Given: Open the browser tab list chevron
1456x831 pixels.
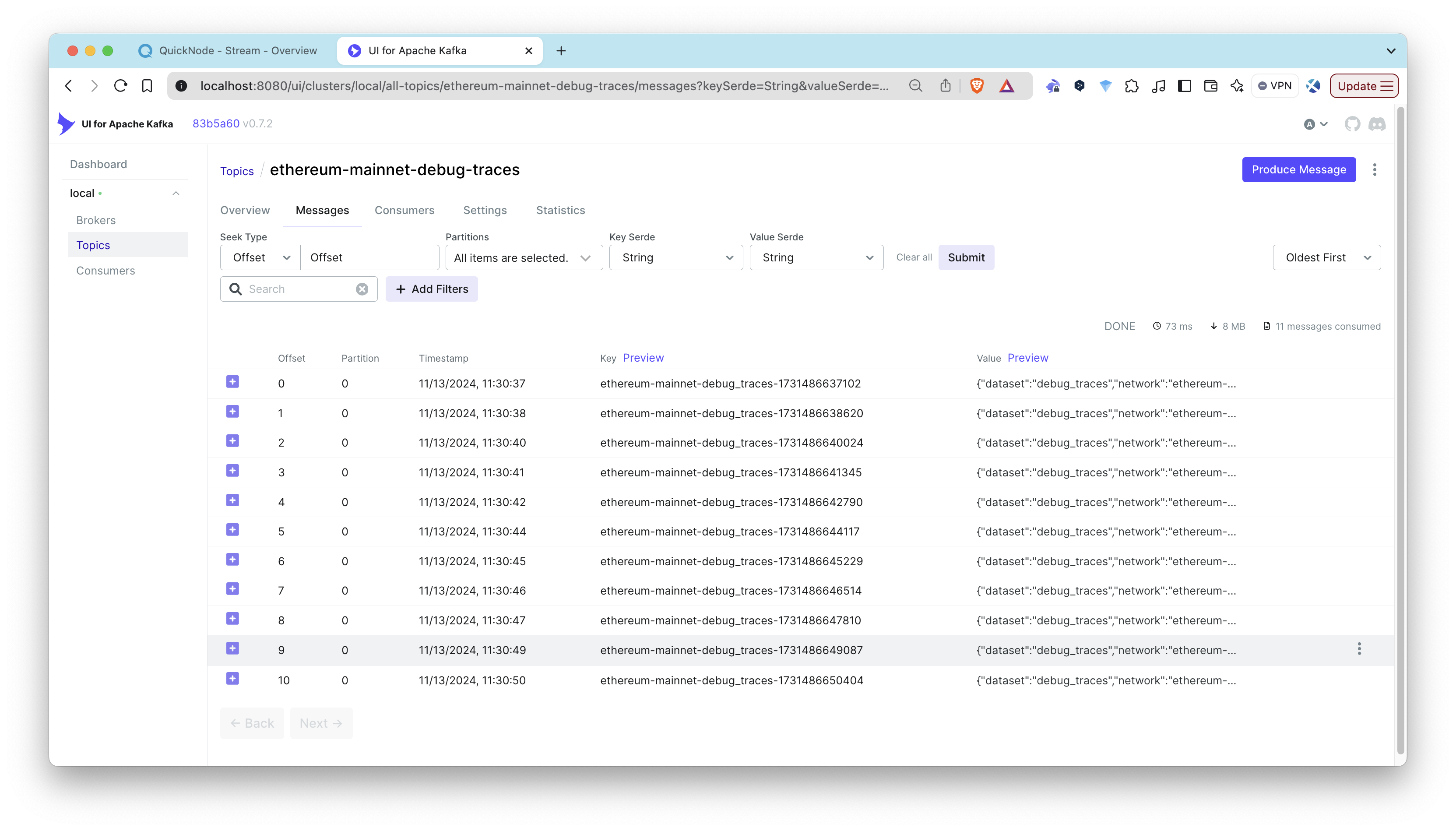Looking at the screenshot, I should [1391, 51].
